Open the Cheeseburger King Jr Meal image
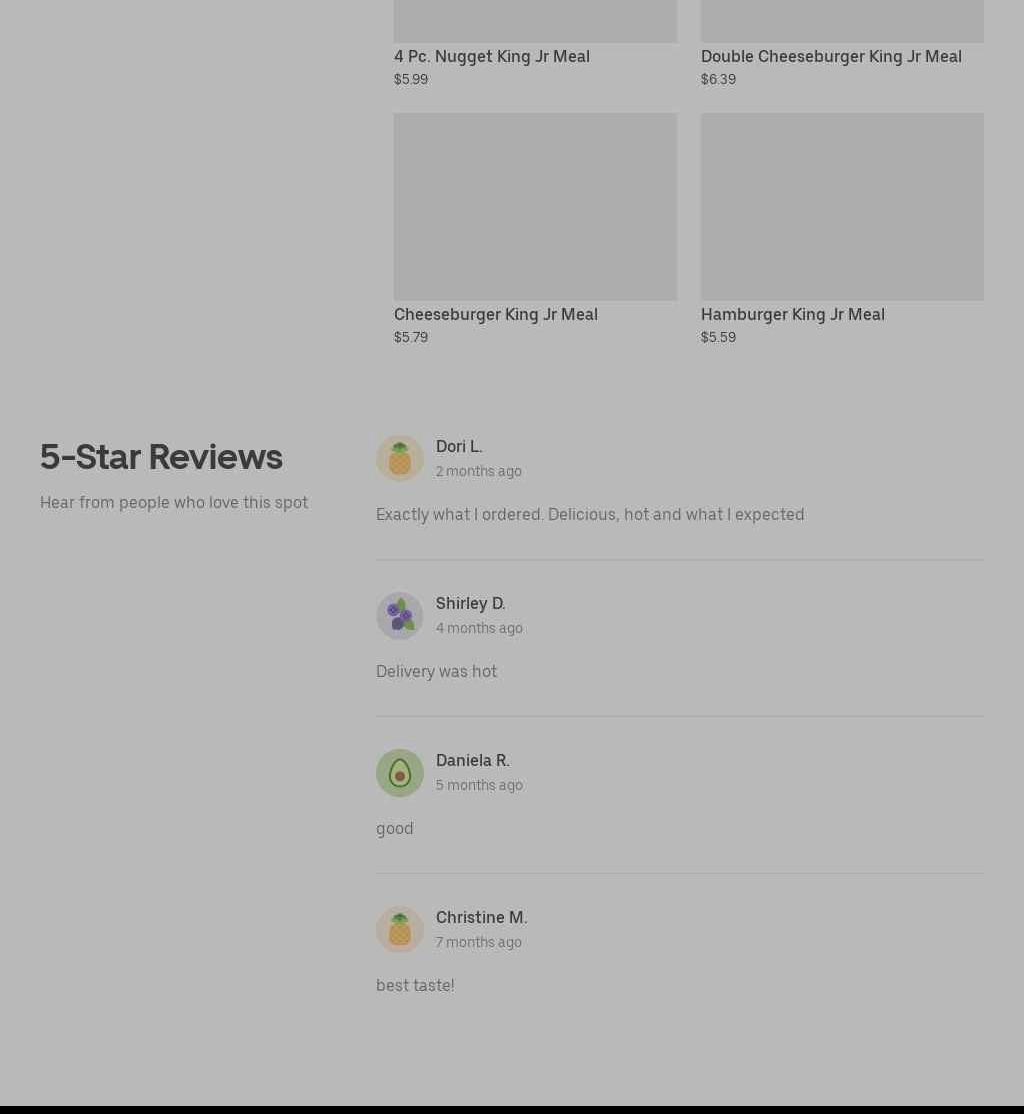 pos(535,206)
